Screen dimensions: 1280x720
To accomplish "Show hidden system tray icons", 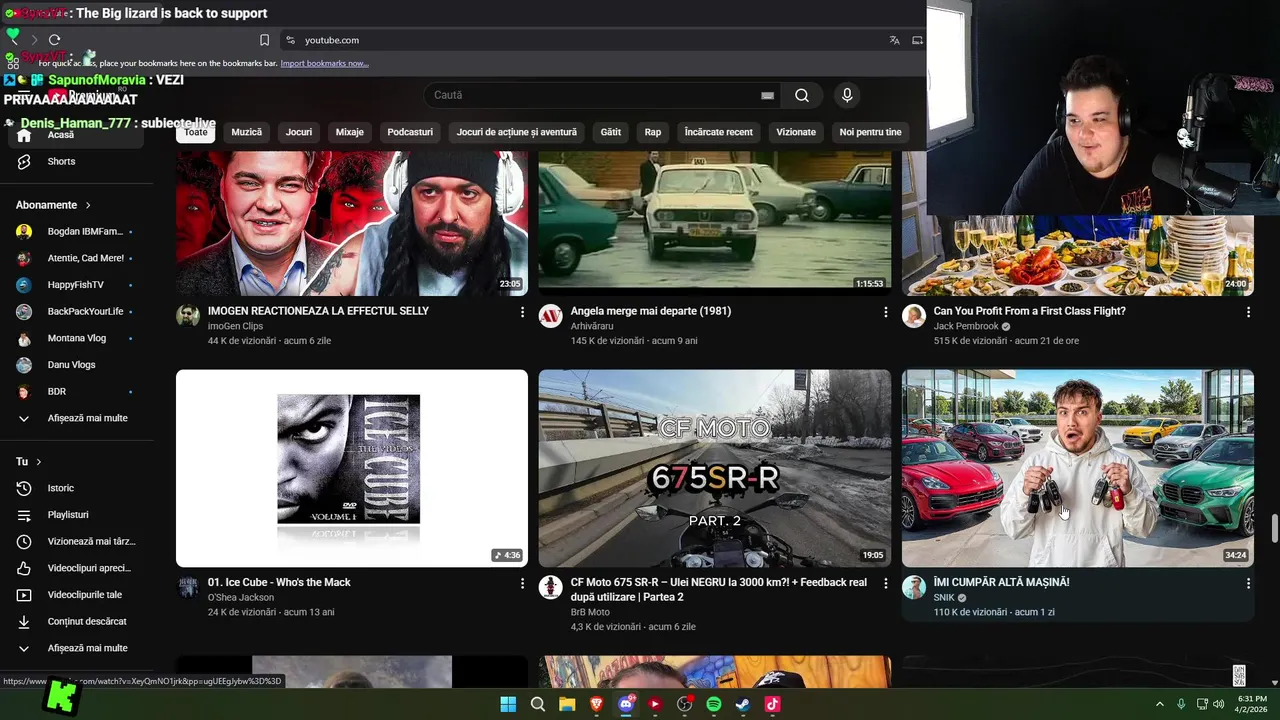I will [x=1160, y=704].
